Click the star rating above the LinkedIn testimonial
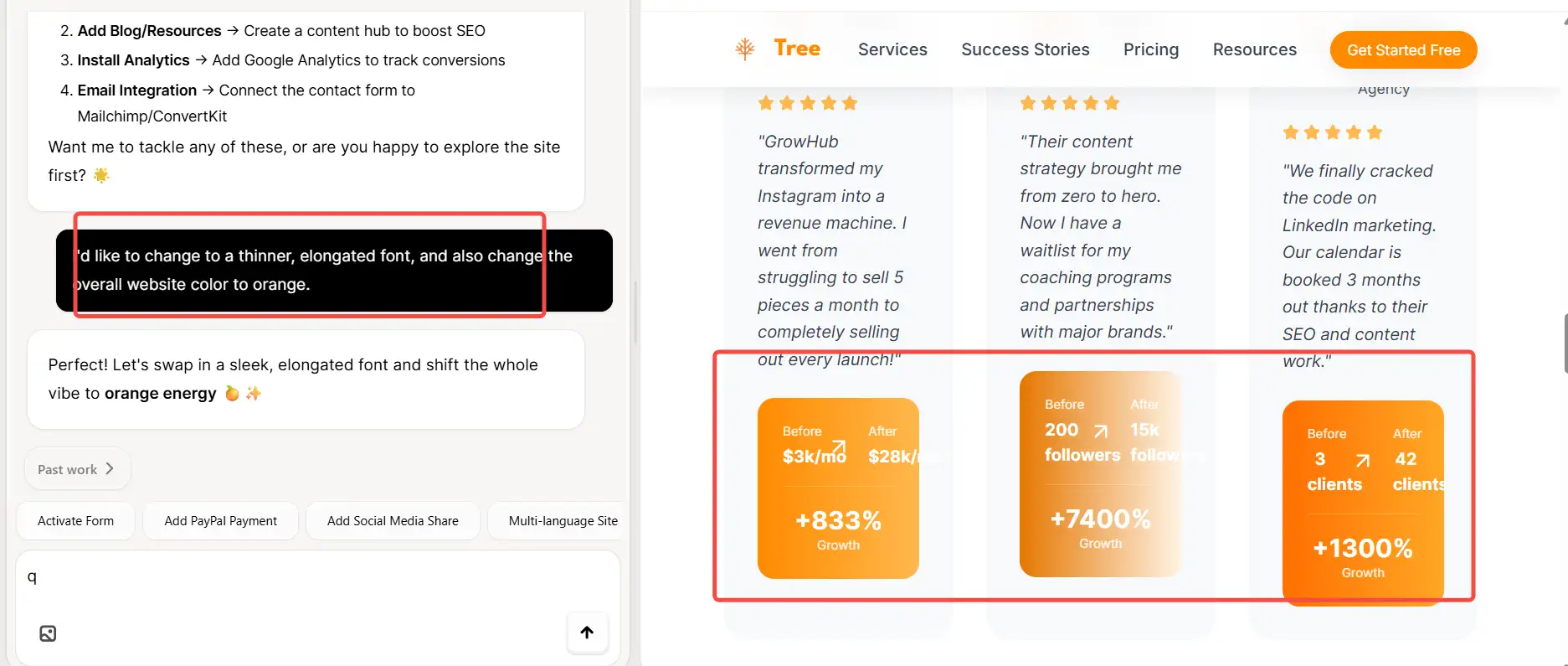 pyautogui.click(x=1332, y=132)
